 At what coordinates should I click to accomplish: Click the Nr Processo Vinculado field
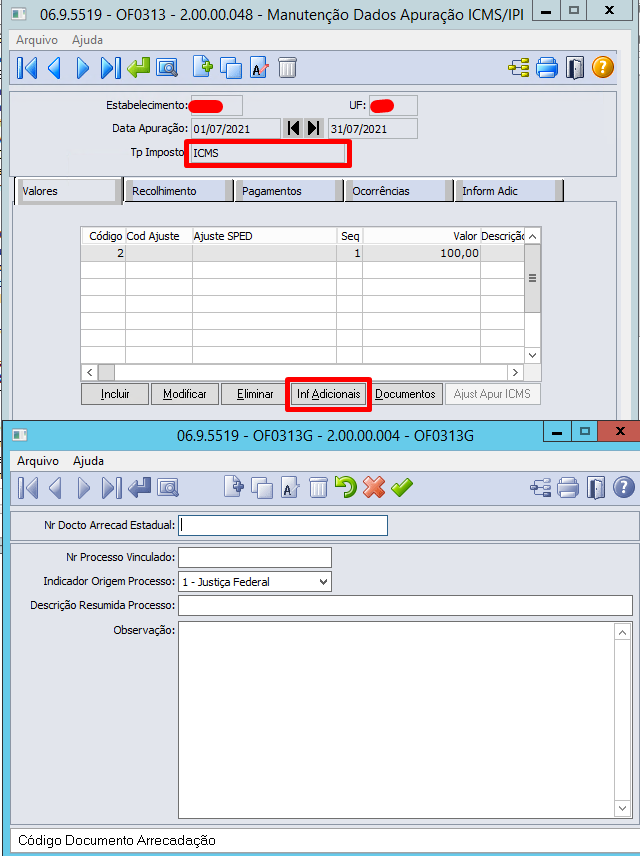pyautogui.click(x=255, y=557)
